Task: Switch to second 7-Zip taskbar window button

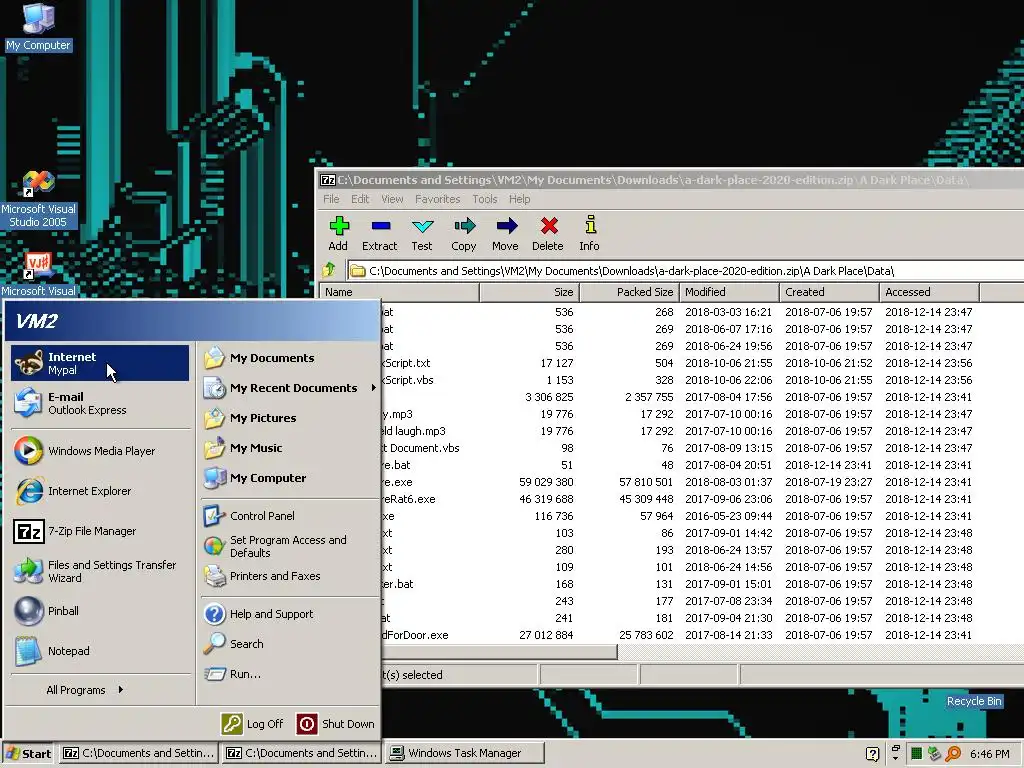Action: point(301,754)
